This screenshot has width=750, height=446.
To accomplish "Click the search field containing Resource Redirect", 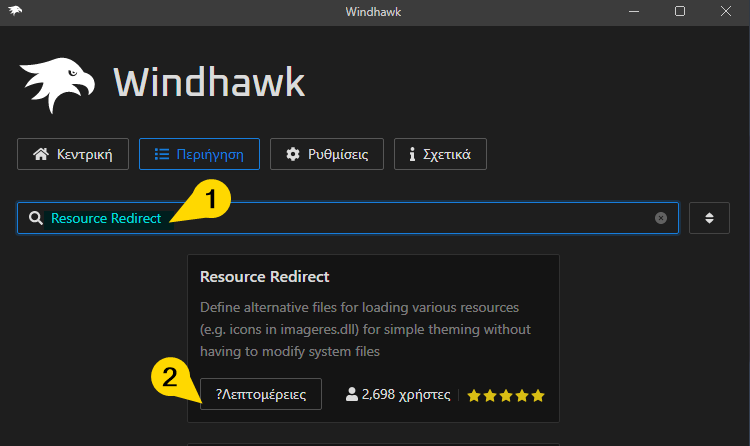I will (348, 218).
